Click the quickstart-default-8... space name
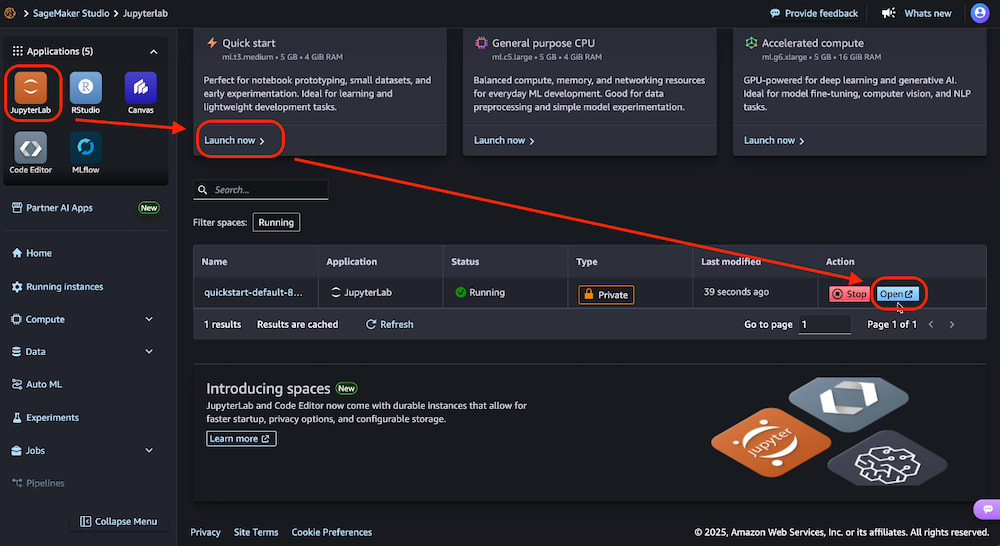 point(253,292)
